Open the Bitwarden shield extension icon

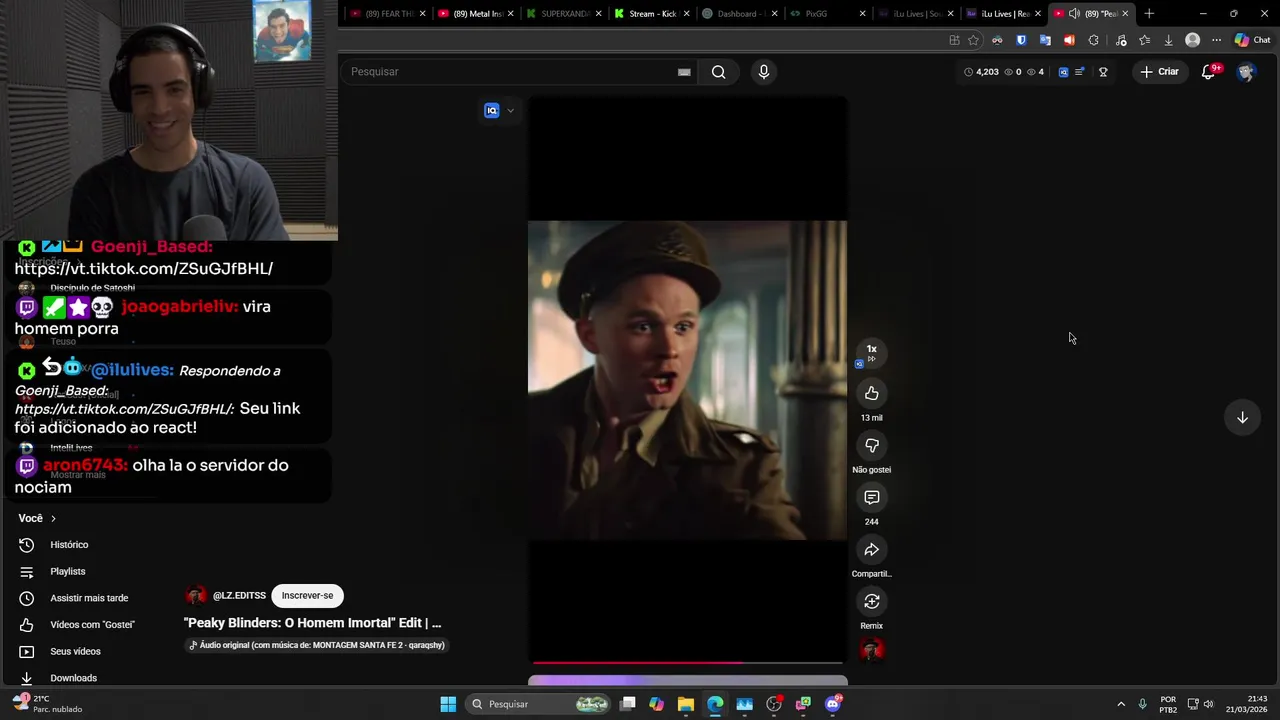pyautogui.click(x=1021, y=40)
